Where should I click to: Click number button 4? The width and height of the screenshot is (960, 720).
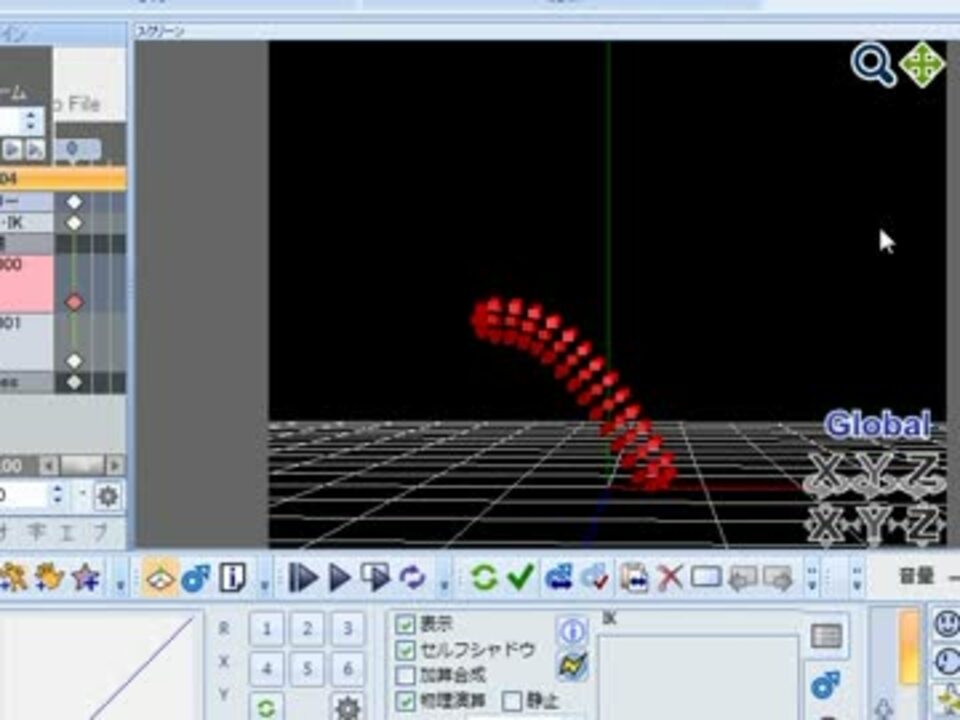pyautogui.click(x=266, y=668)
